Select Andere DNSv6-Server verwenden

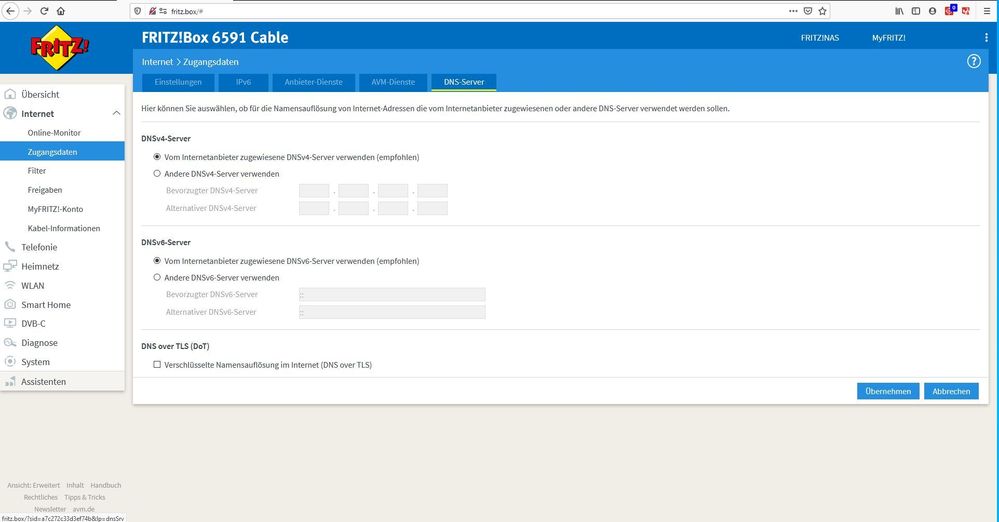[x=157, y=277]
